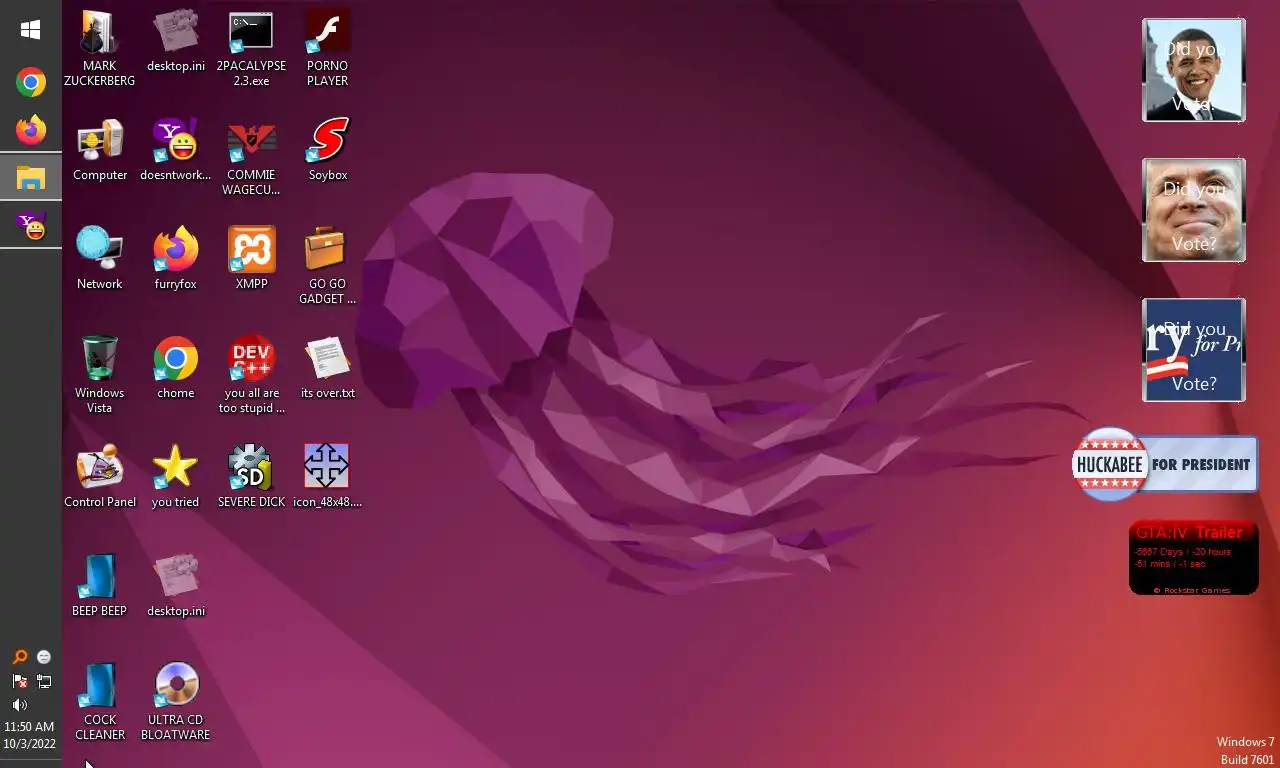This screenshot has height=768, width=1280.
Task: Select the furryfox desktop shortcut
Action: tap(176, 259)
